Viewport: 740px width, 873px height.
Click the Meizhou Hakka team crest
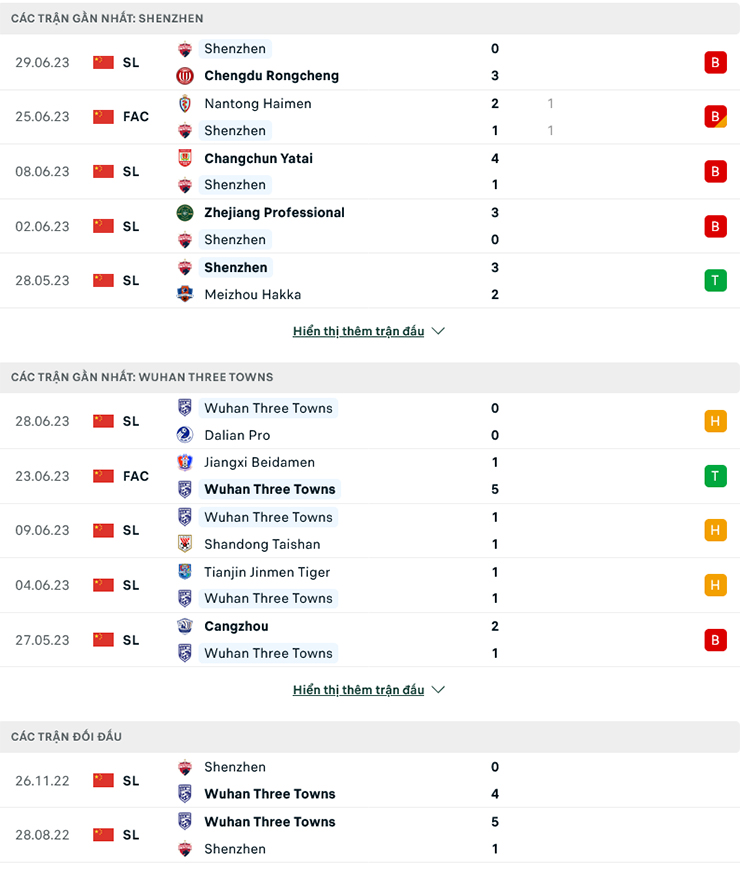185,294
